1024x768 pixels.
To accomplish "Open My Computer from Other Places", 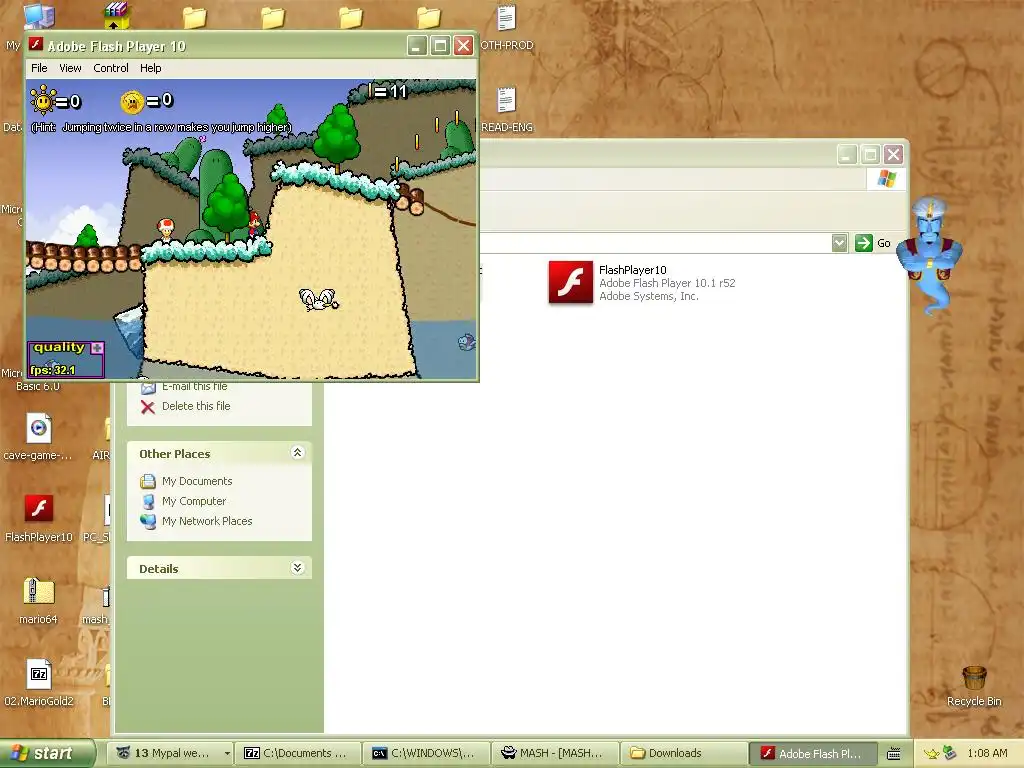I will pos(194,501).
